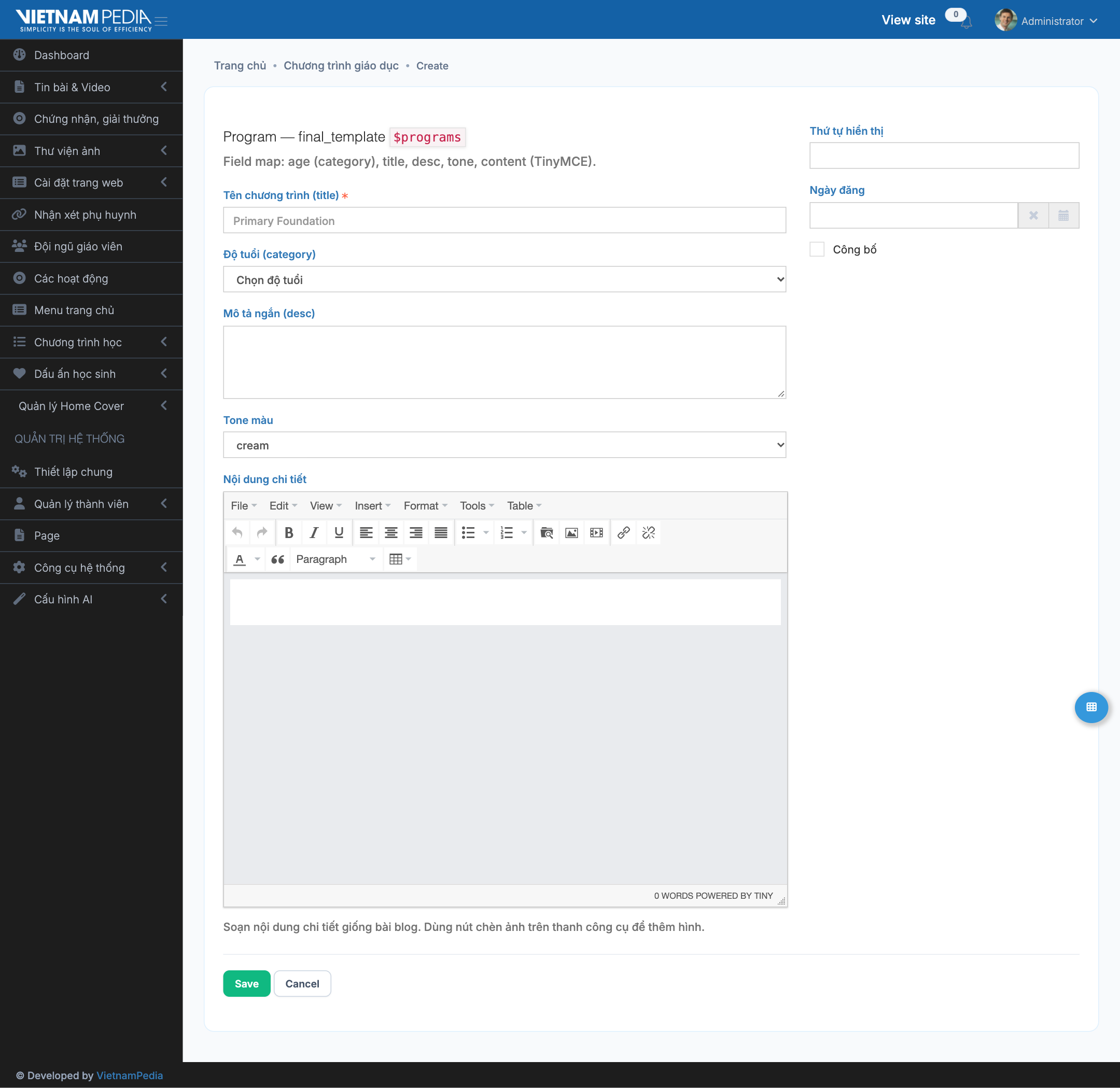This screenshot has height=1088, width=1120.
Task: Insert a bullet list
Action: point(468,532)
